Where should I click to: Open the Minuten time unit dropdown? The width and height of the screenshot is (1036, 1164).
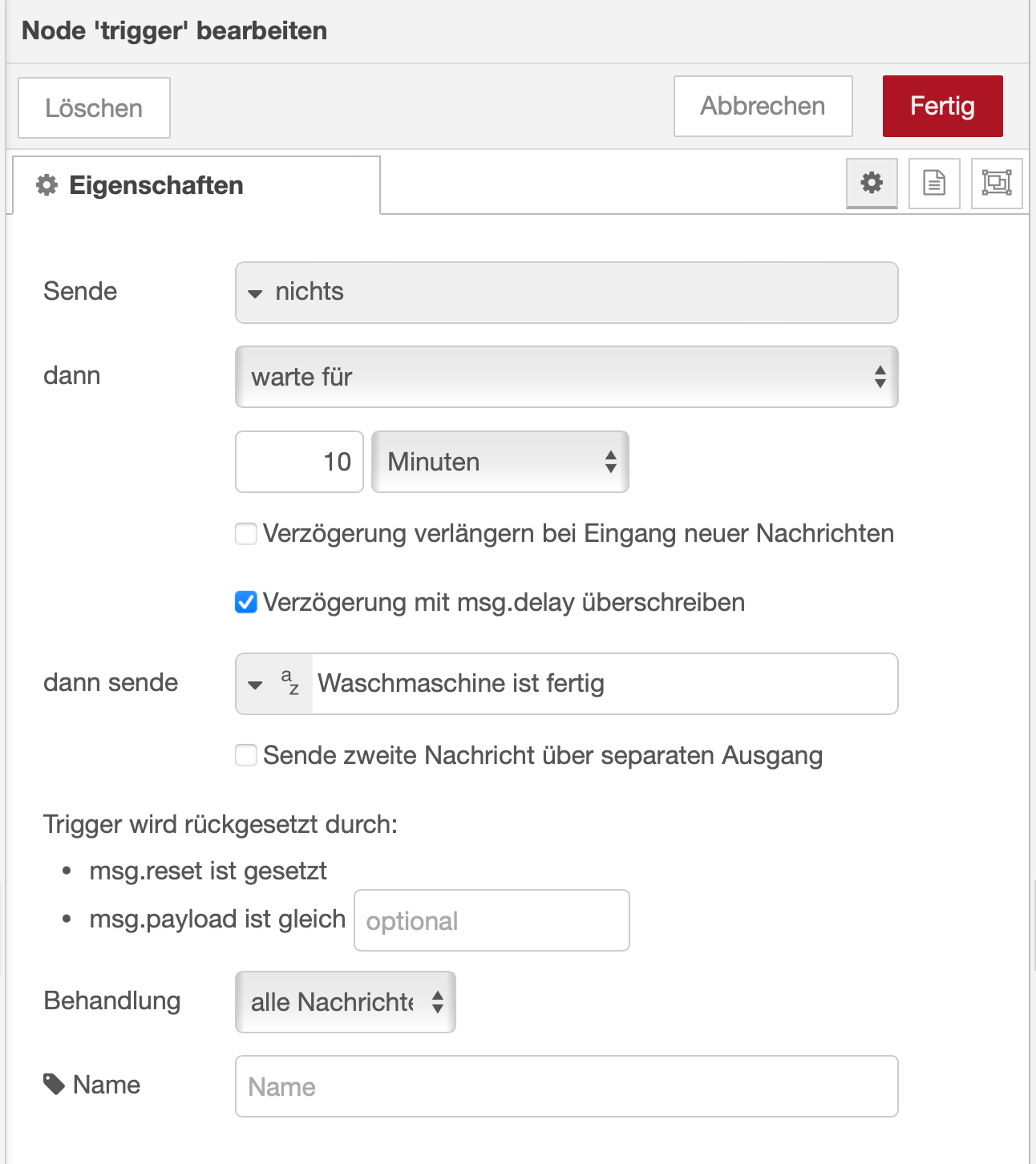pyautogui.click(x=500, y=462)
